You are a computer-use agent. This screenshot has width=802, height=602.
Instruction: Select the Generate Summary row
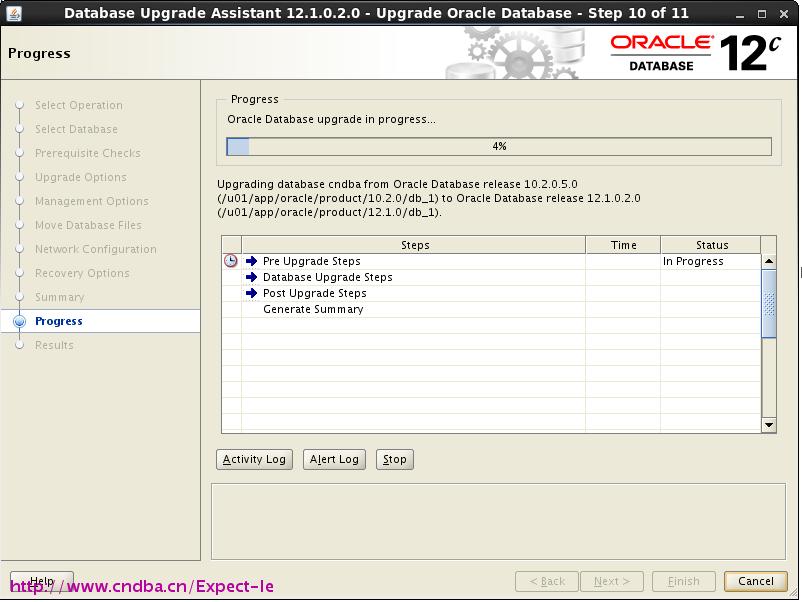pyautogui.click(x=492, y=309)
